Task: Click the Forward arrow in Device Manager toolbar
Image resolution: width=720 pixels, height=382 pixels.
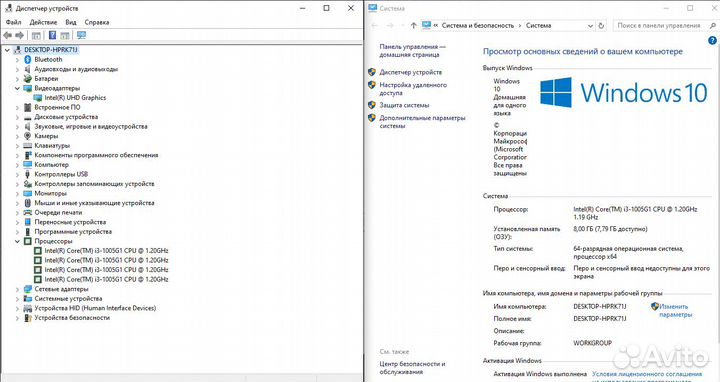Action: [x=19, y=35]
